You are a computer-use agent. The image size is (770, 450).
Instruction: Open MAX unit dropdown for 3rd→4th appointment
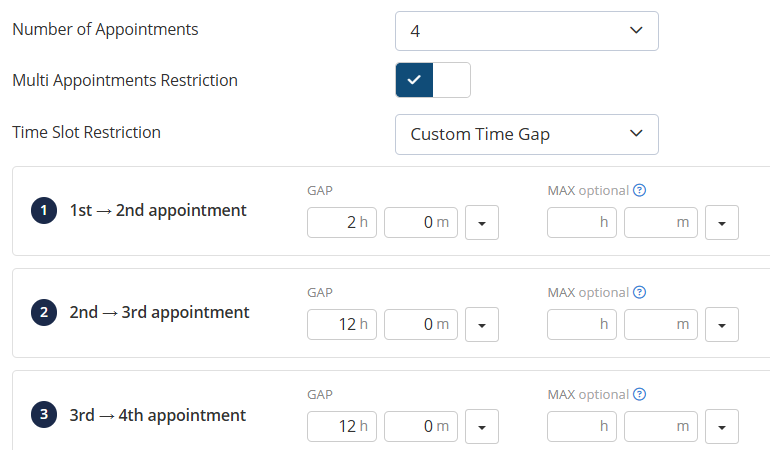pyautogui.click(x=721, y=426)
